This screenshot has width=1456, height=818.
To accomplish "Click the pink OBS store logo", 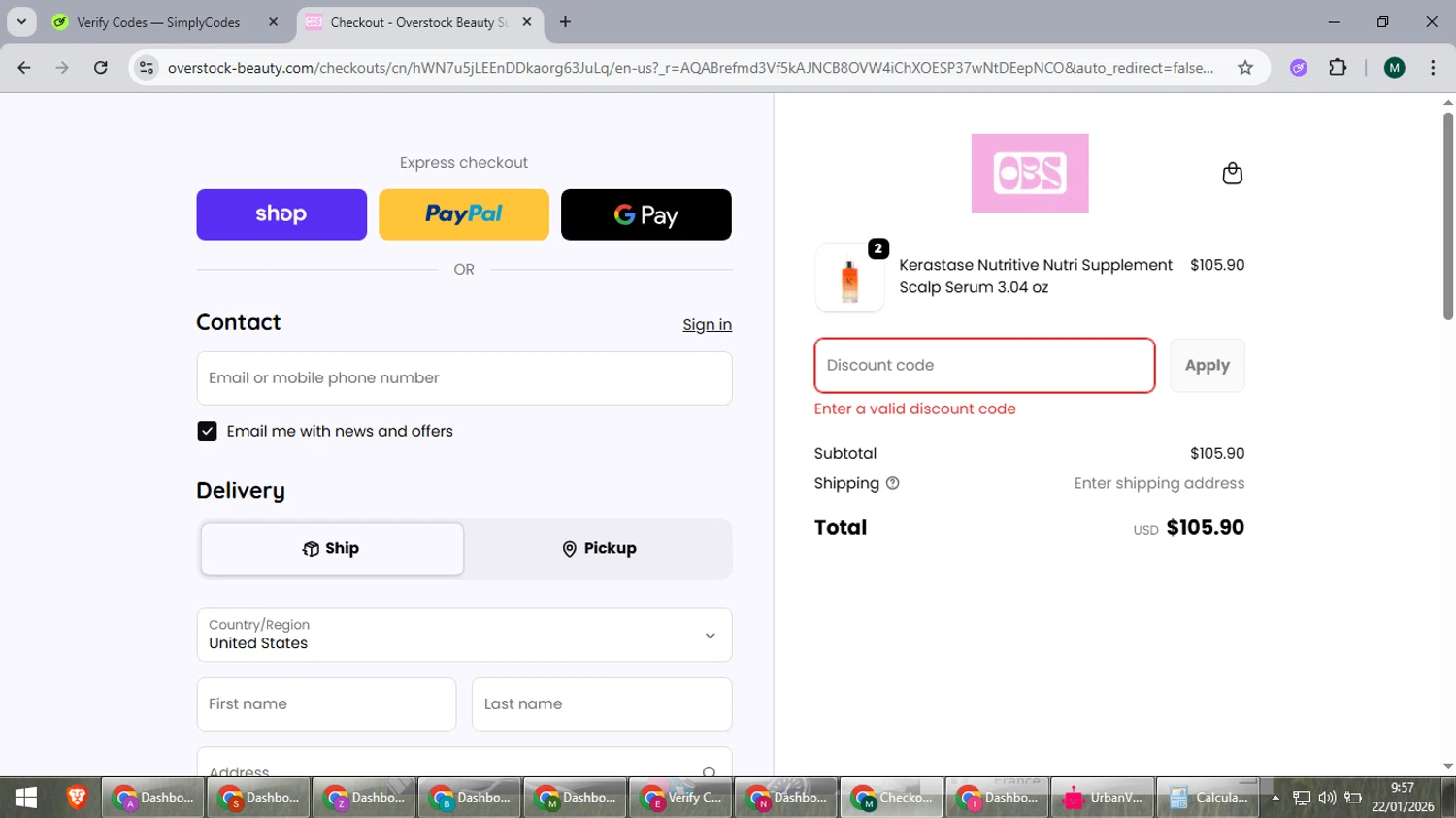I will 1030,173.
